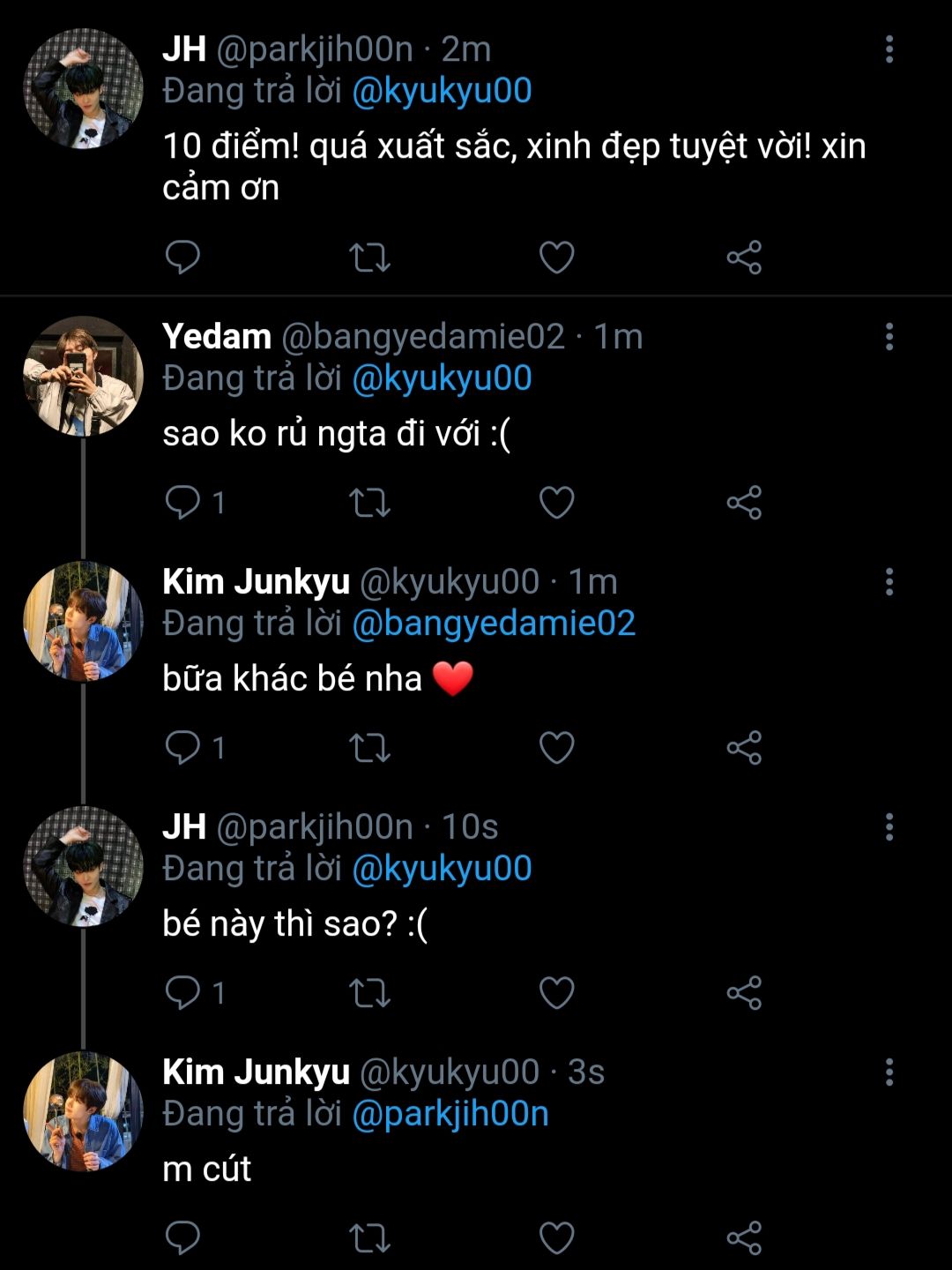Like JH's "10 điểm!" reply

tap(556, 258)
